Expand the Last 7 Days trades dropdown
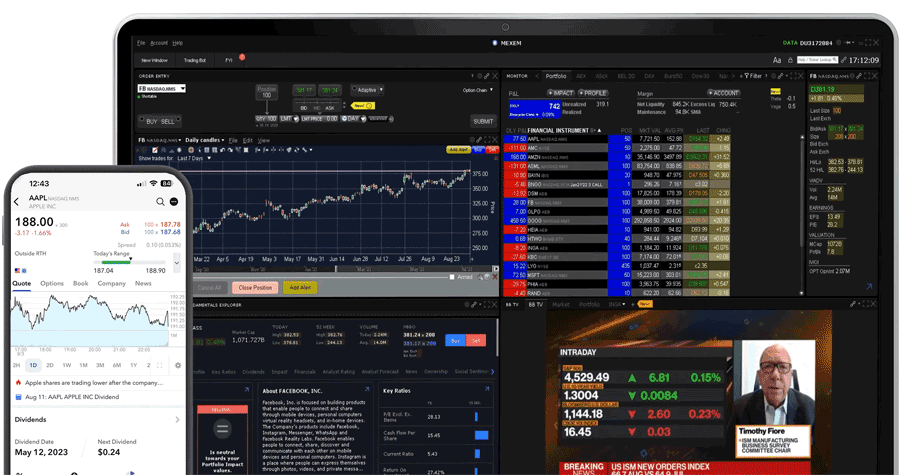This screenshot has height=475, width=900. pos(194,158)
